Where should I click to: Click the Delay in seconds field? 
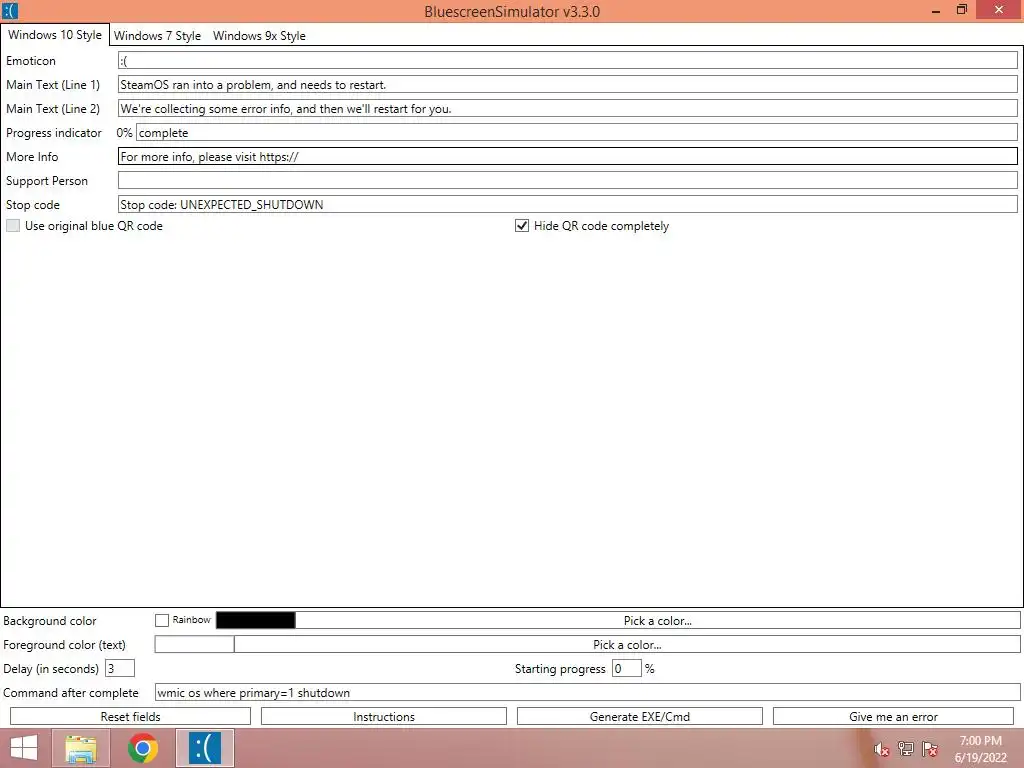[x=120, y=669]
